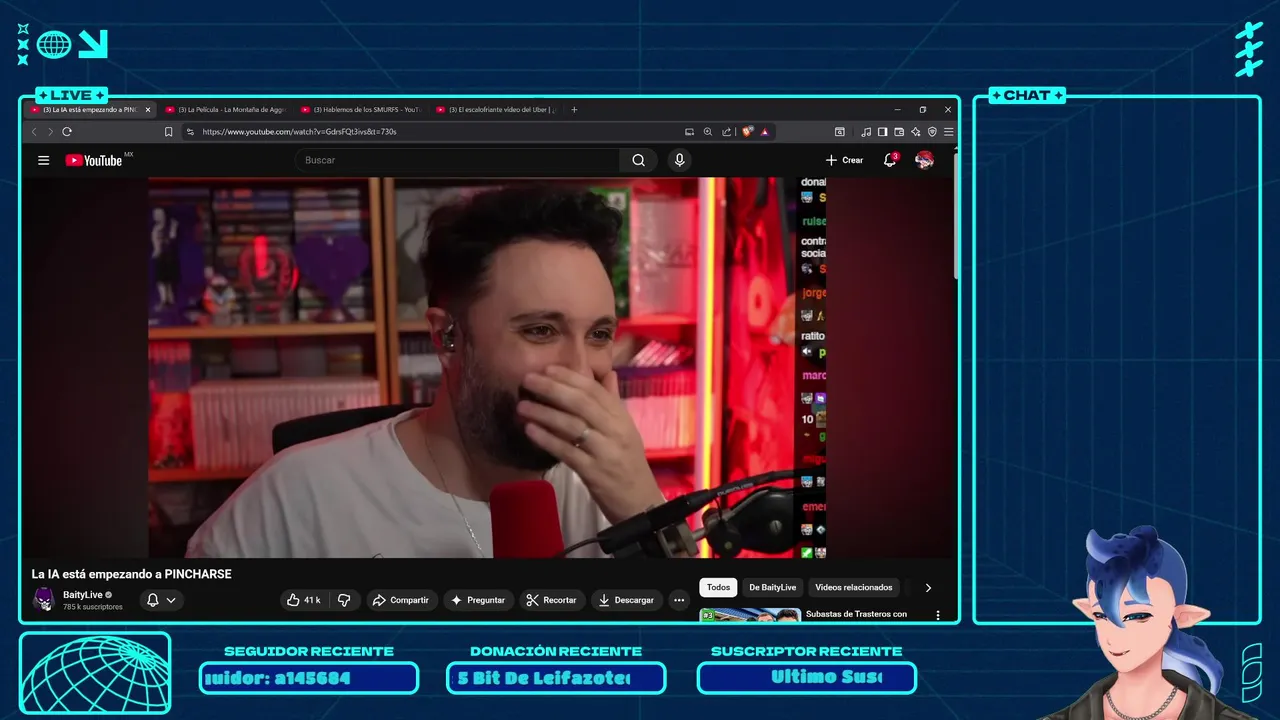
Task: Open the account avatar menu on YouTube
Action: [925, 160]
